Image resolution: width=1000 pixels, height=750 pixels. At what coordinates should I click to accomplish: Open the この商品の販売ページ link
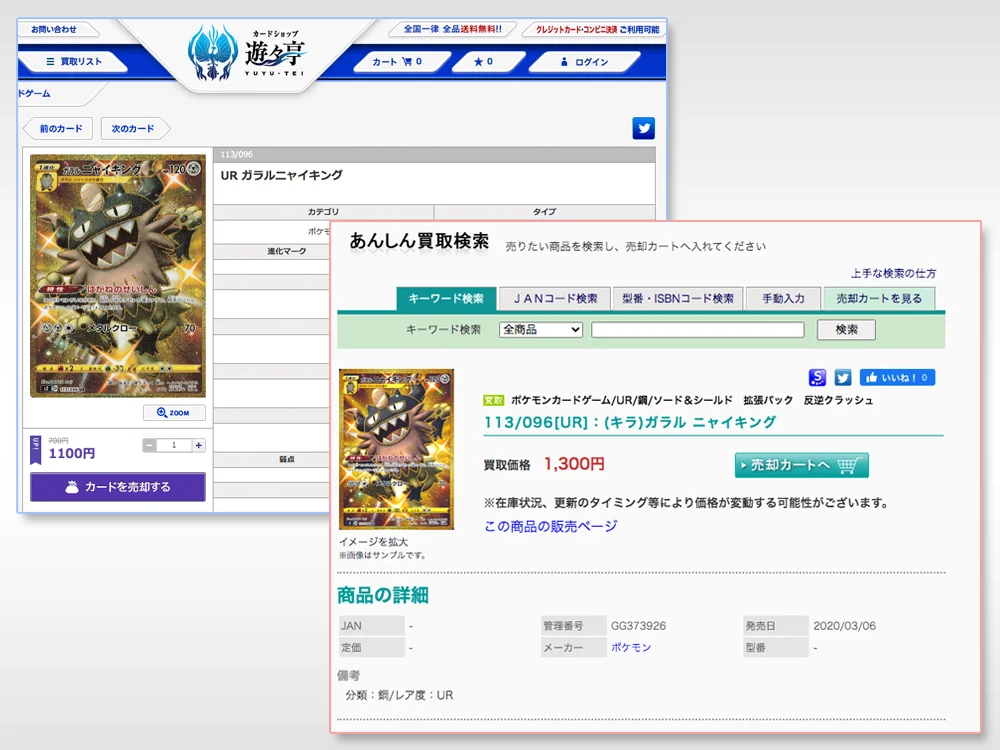click(550, 526)
